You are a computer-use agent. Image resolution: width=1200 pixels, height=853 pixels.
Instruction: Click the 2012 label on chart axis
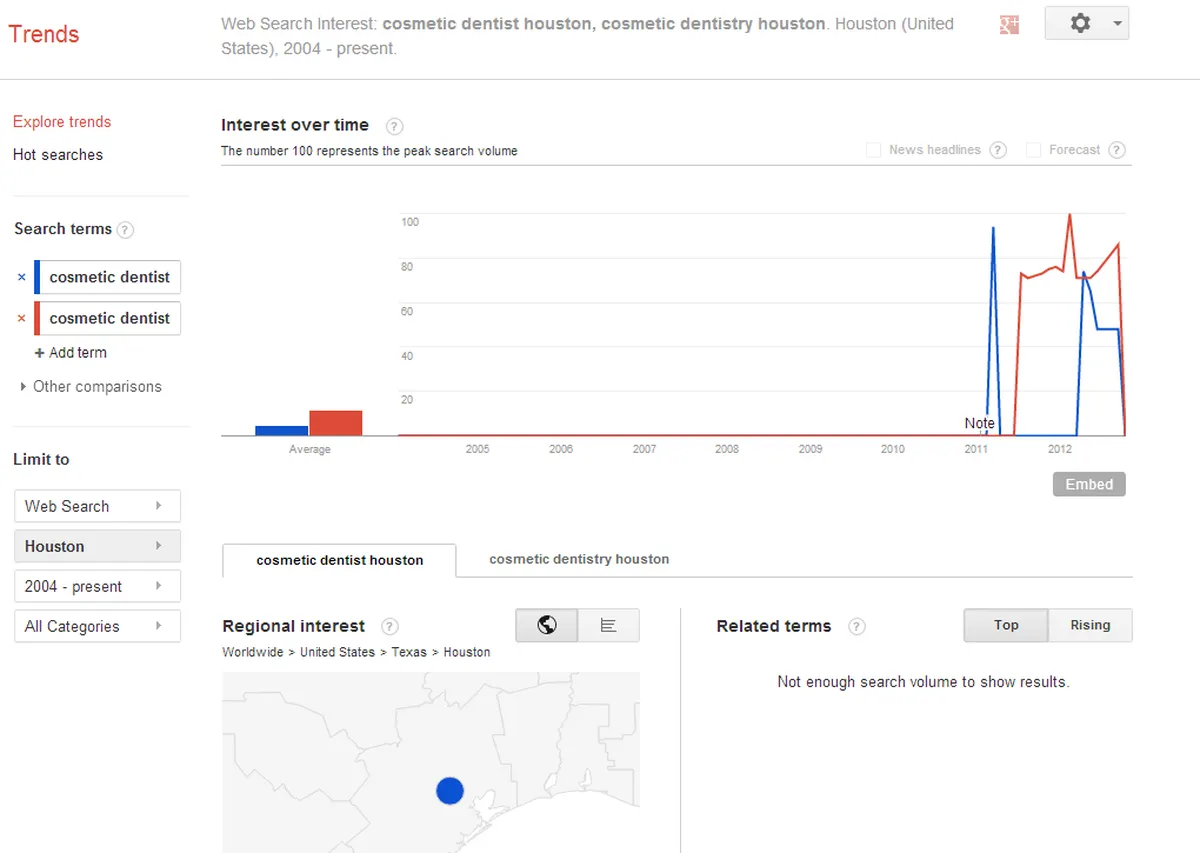1060,449
